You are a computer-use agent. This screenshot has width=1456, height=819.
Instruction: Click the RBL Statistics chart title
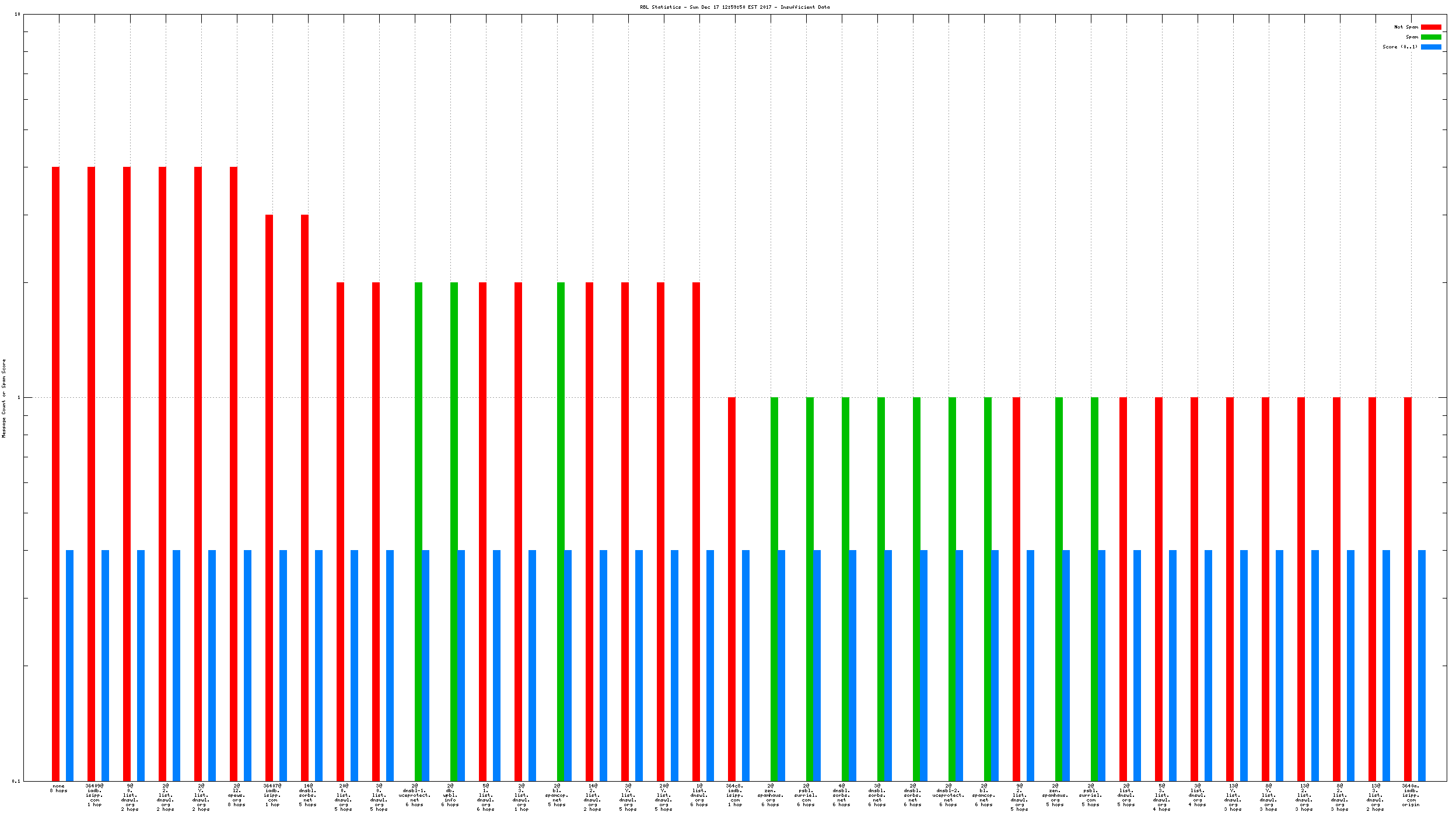tap(734, 7)
